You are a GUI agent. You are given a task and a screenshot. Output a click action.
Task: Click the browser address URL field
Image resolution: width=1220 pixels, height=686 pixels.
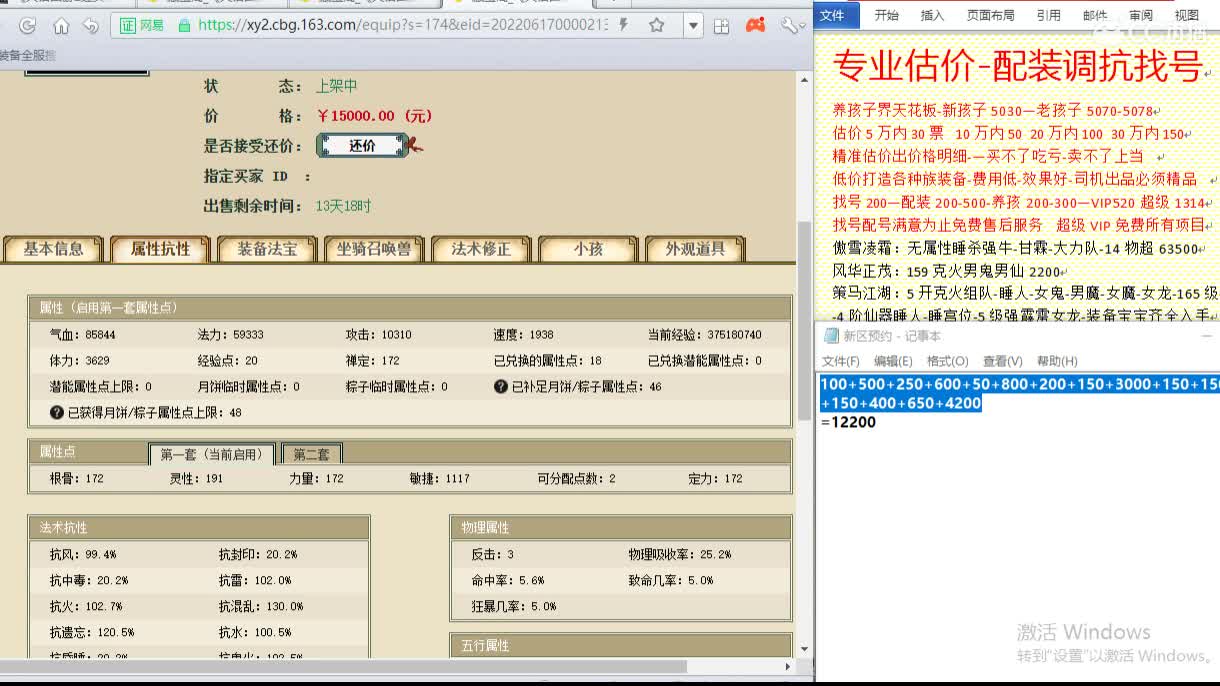pyautogui.click(x=402, y=26)
